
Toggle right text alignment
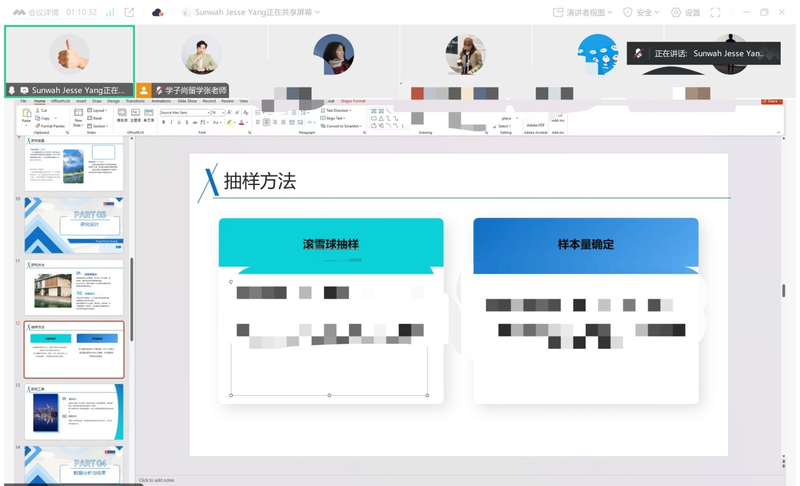coord(274,122)
